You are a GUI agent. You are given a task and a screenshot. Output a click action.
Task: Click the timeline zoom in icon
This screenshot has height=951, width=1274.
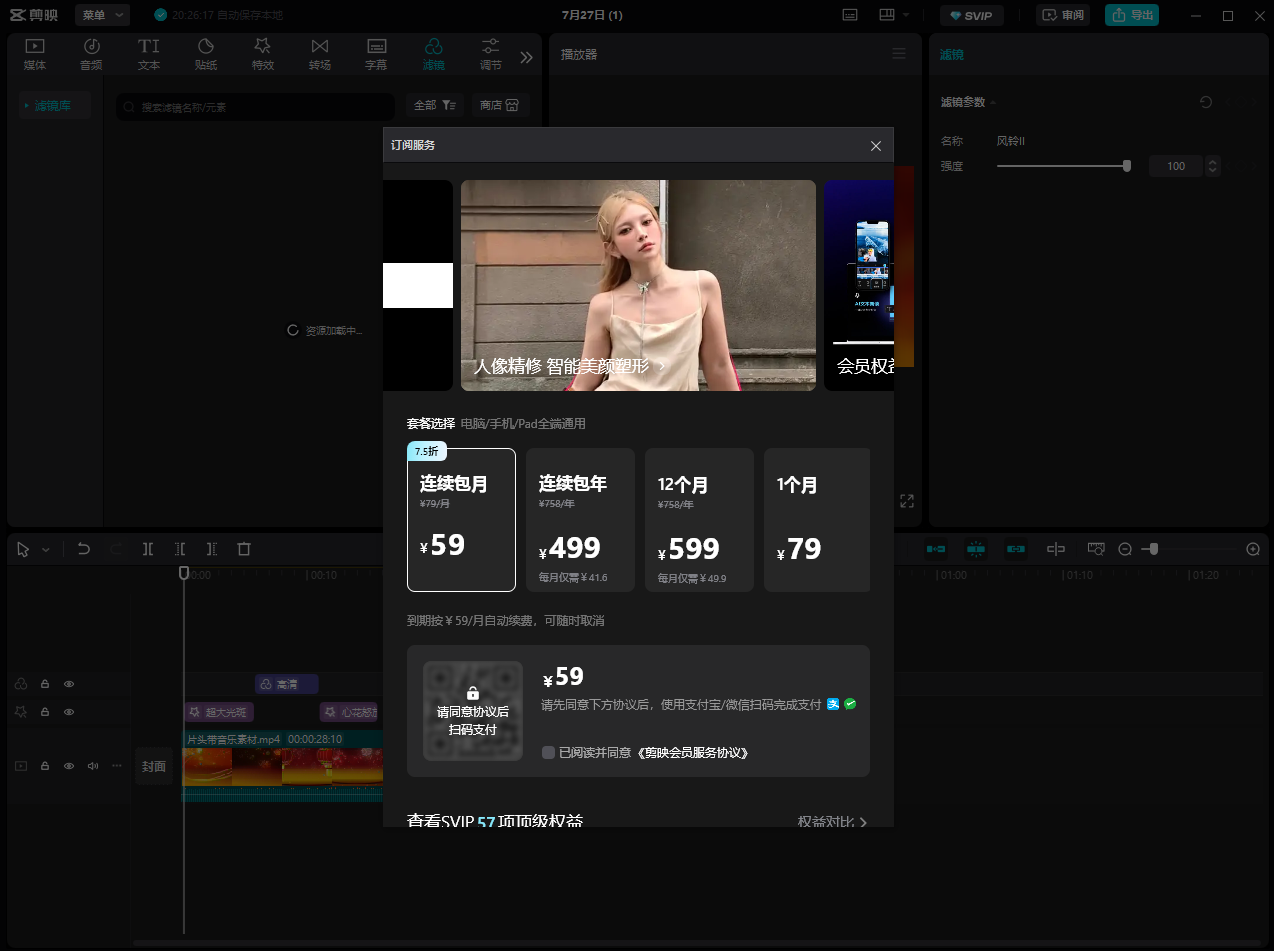tap(1253, 549)
